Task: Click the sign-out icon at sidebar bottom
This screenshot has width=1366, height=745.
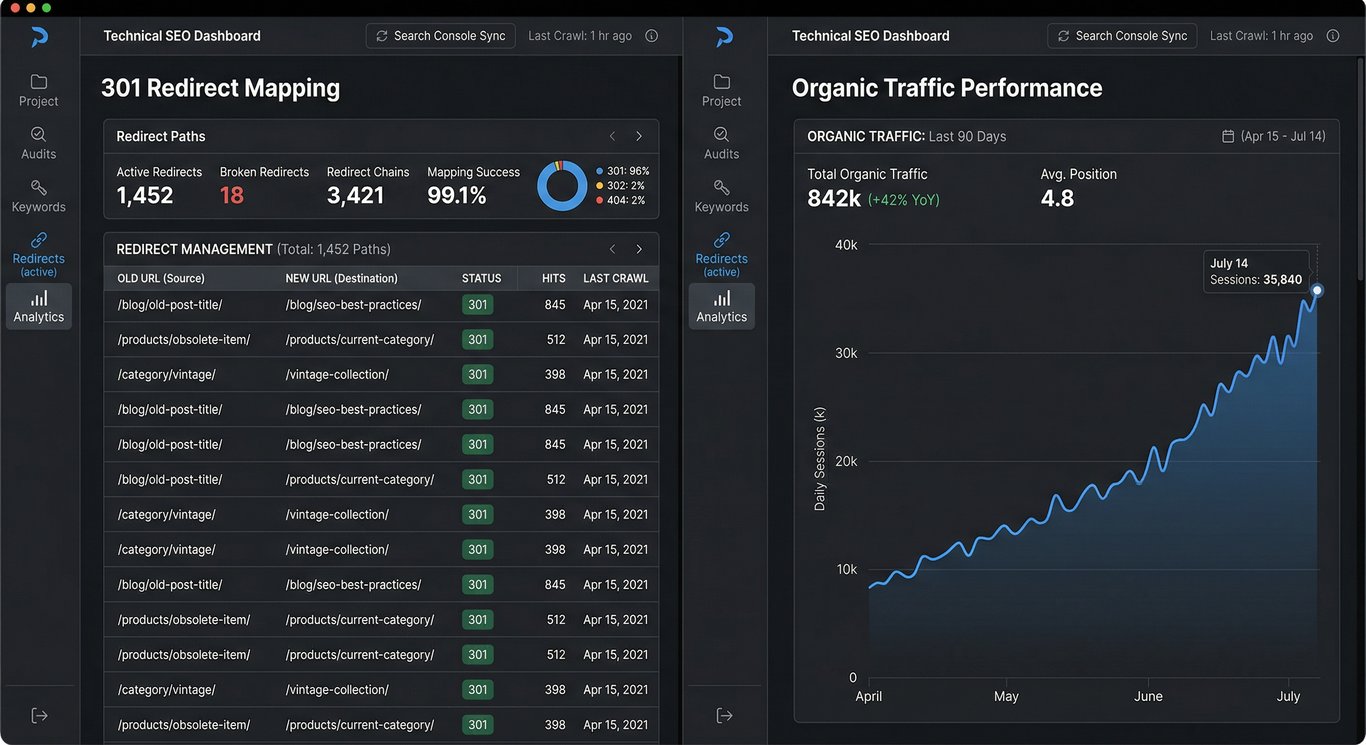Action: coord(38,714)
